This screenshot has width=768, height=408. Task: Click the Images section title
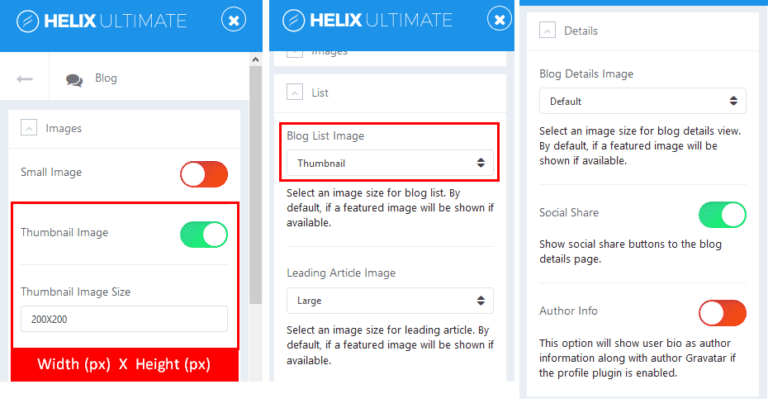tap(64, 128)
